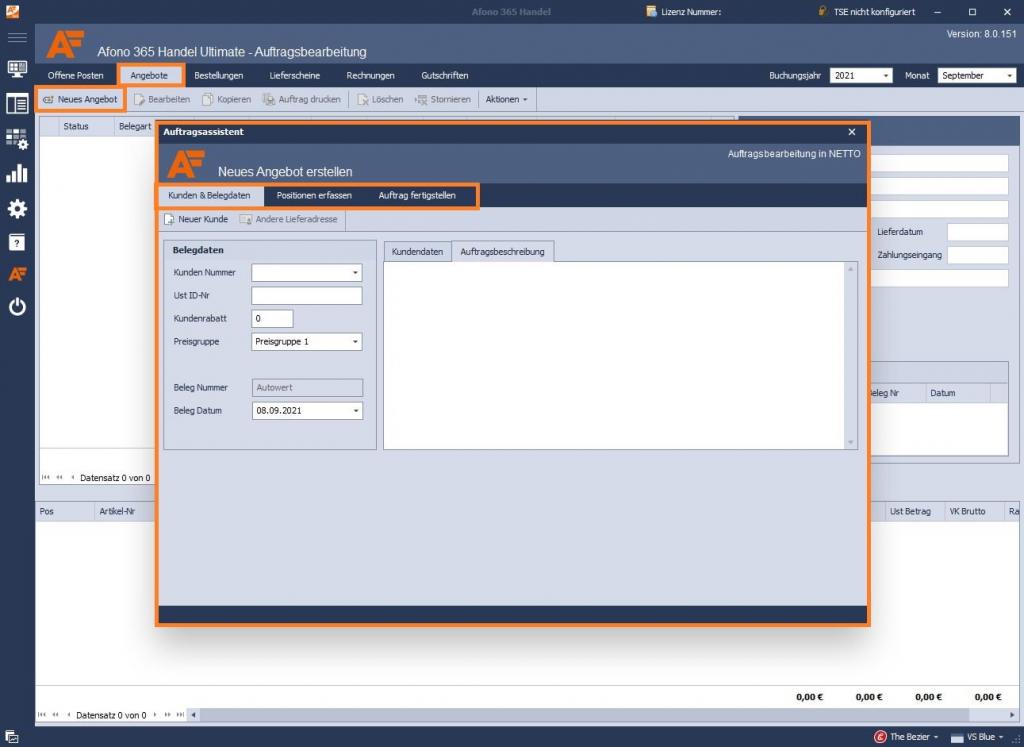Click the Löschen toolbar button
The image size is (1024, 747).
click(380, 99)
